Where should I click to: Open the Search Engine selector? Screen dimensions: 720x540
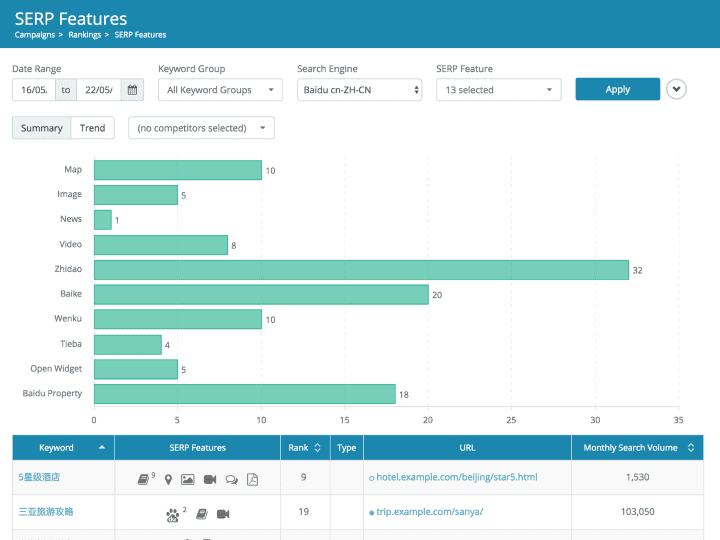(360, 90)
